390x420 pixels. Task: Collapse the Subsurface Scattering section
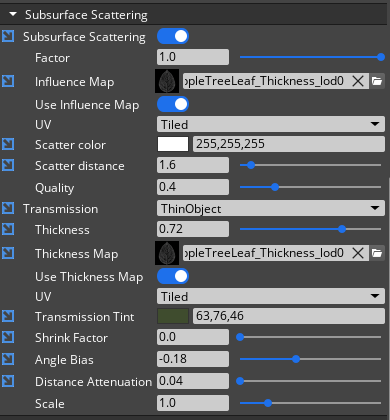(x=13, y=14)
